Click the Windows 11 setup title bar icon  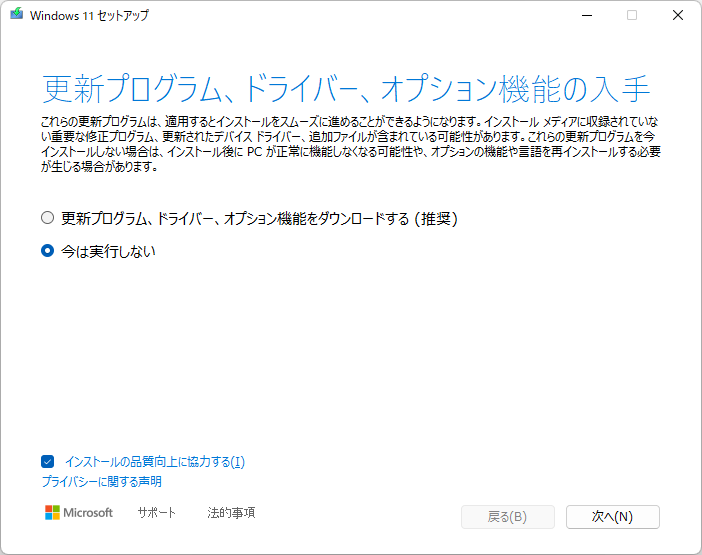[x=17, y=14]
